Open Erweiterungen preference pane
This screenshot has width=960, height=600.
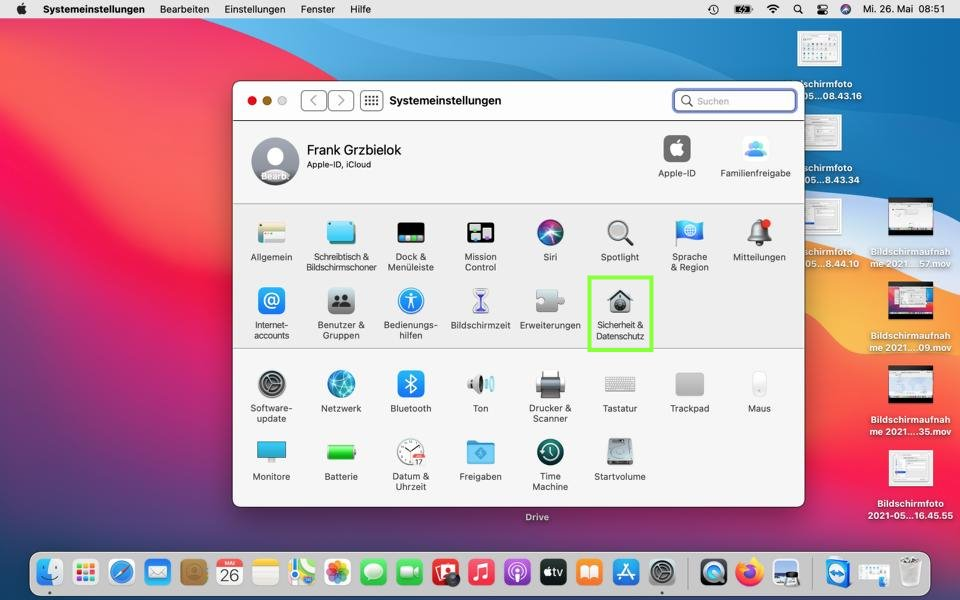pos(550,309)
